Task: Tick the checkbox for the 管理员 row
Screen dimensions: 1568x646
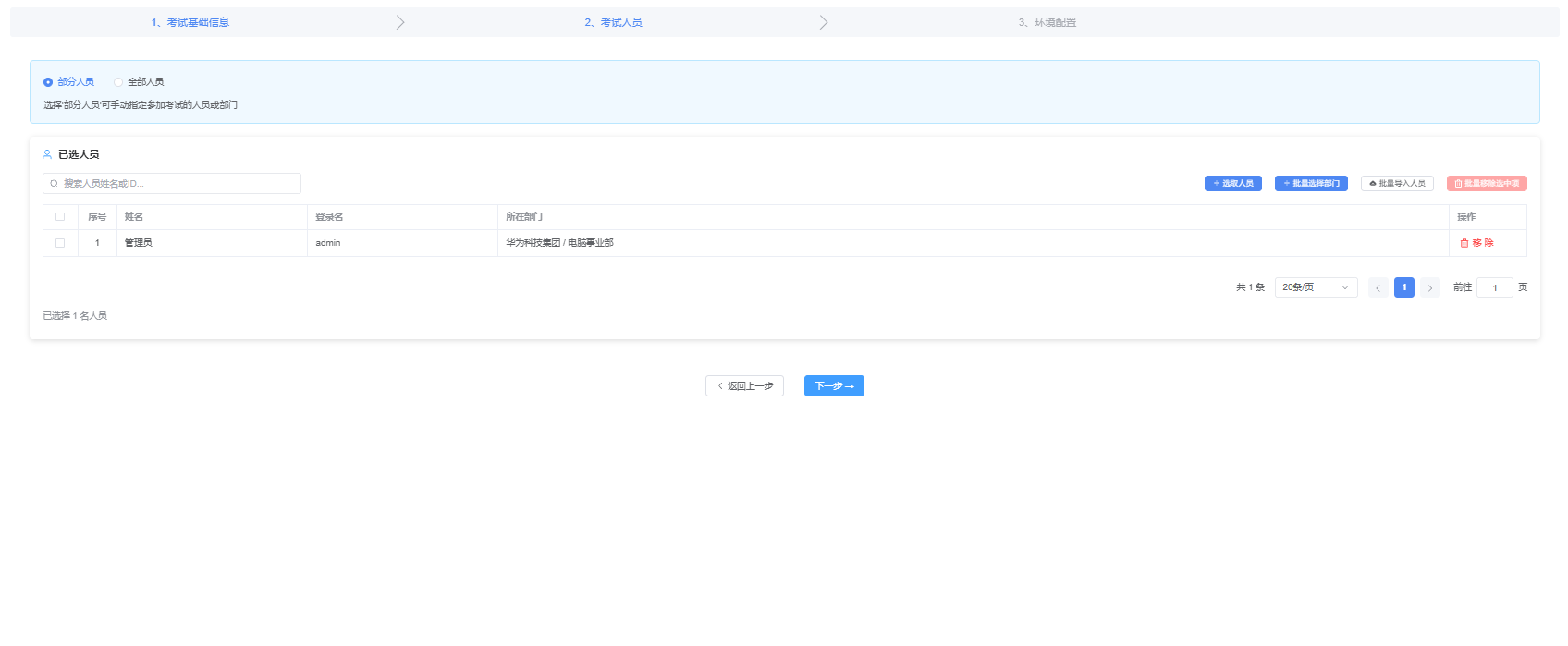Action: coord(60,243)
